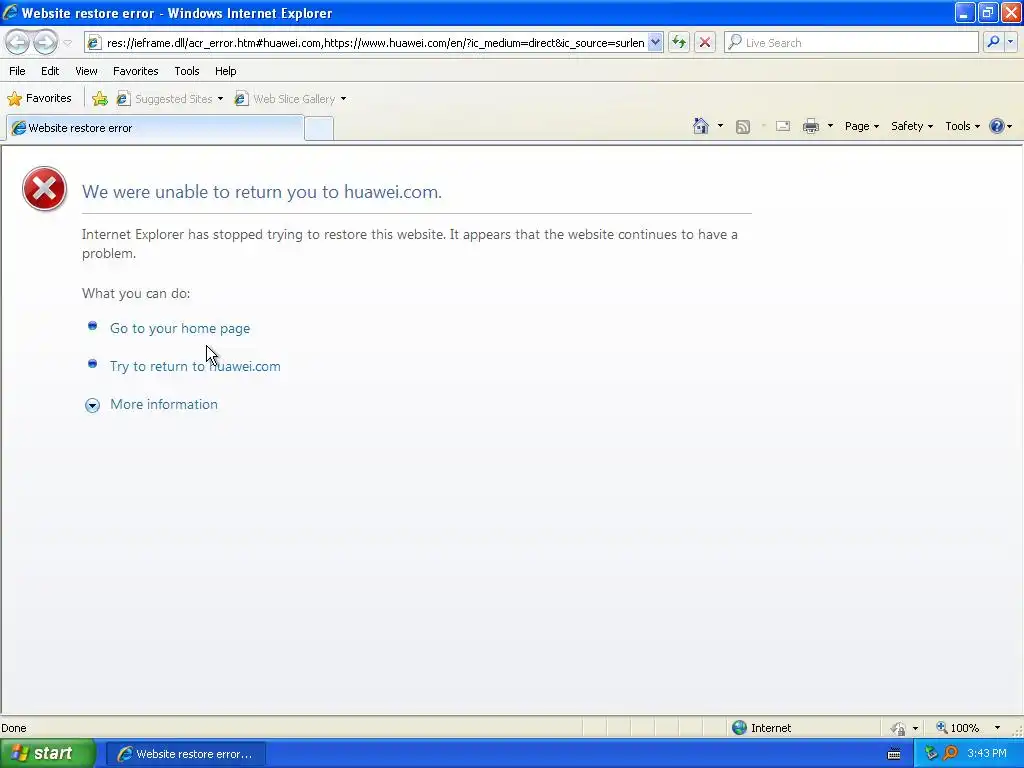Click the Search magnifier button

click(x=993, y=42)
